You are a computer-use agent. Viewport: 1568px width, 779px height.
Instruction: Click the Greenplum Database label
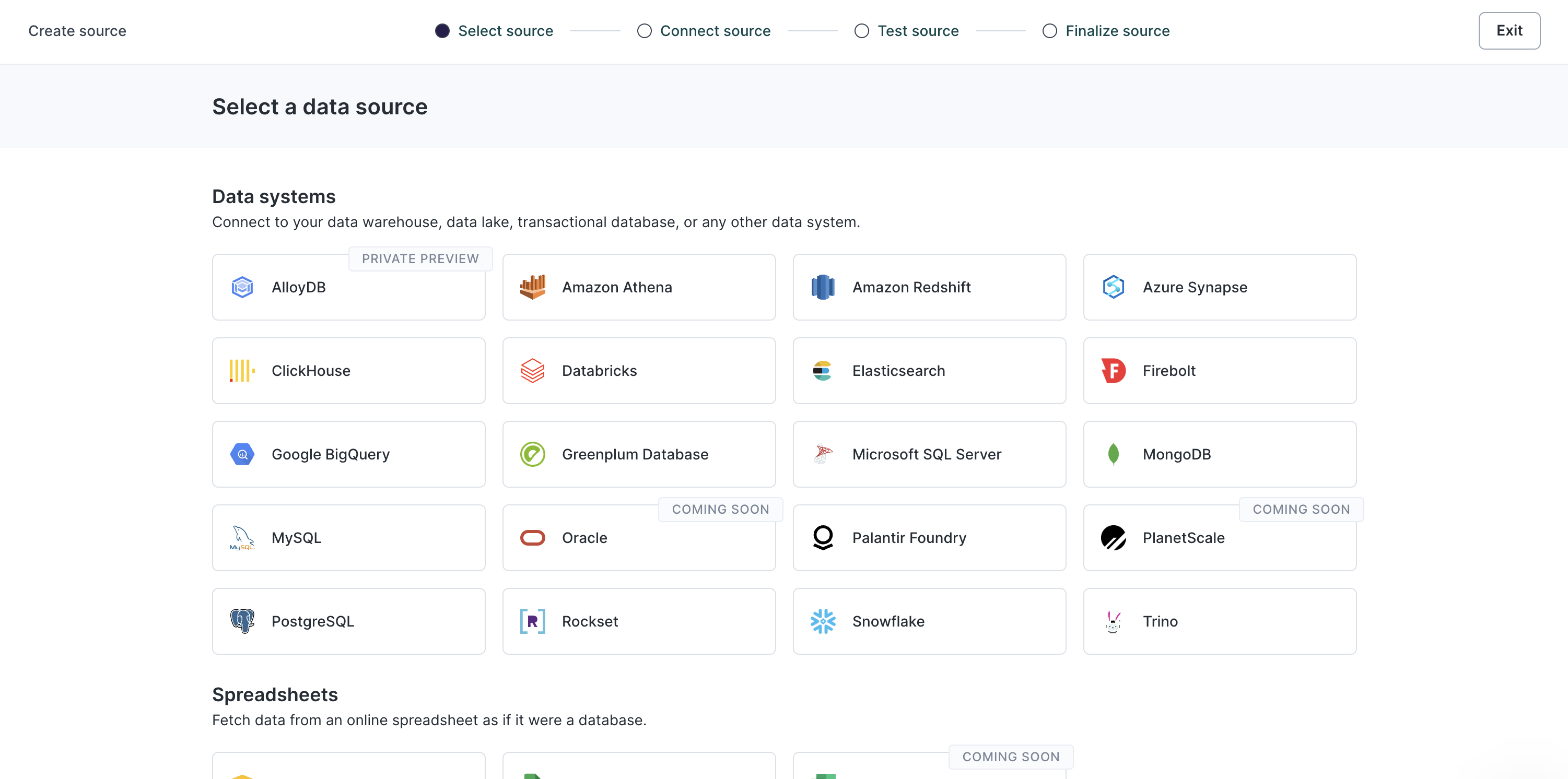[x=635, y=454]
